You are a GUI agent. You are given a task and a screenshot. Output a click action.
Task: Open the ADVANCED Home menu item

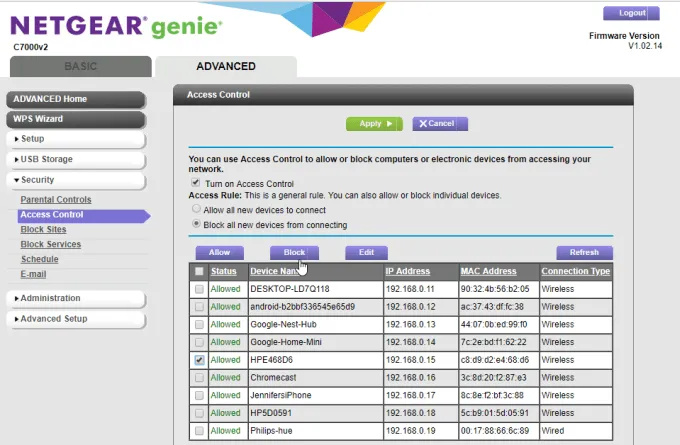[76, 99]
